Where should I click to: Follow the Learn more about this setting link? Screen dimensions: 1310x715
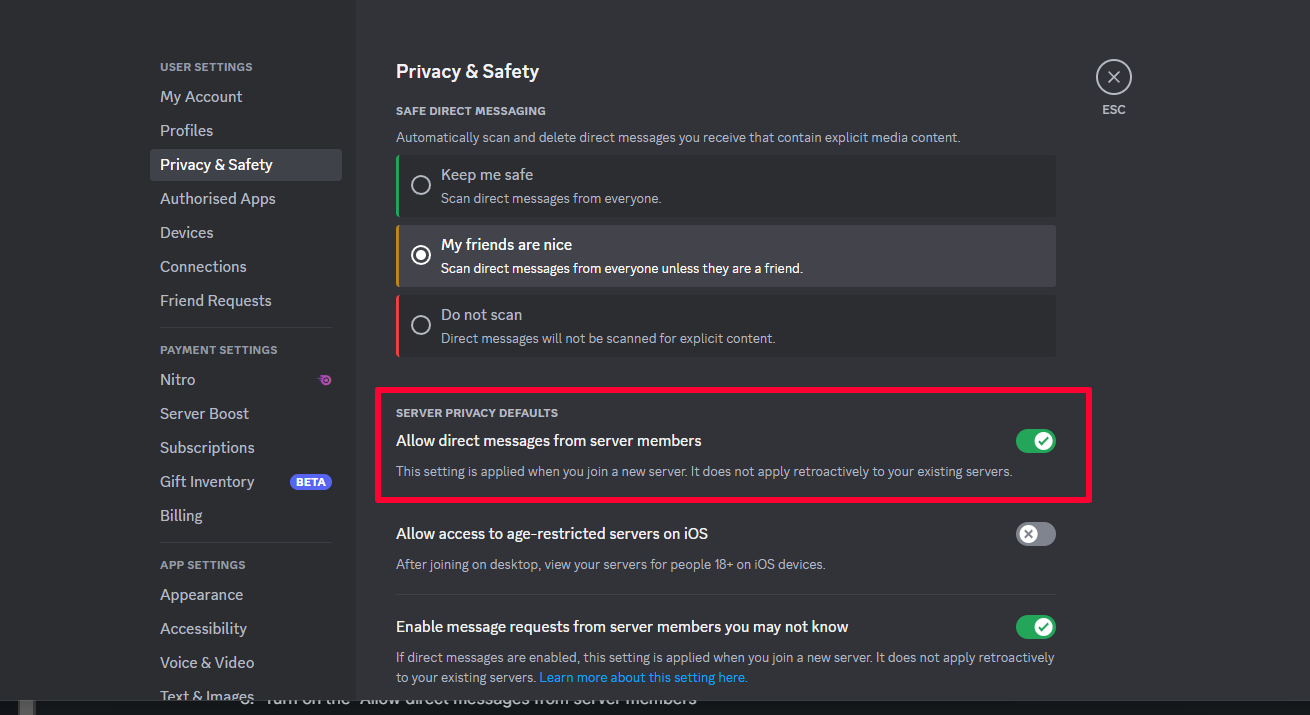pos(643,677)
